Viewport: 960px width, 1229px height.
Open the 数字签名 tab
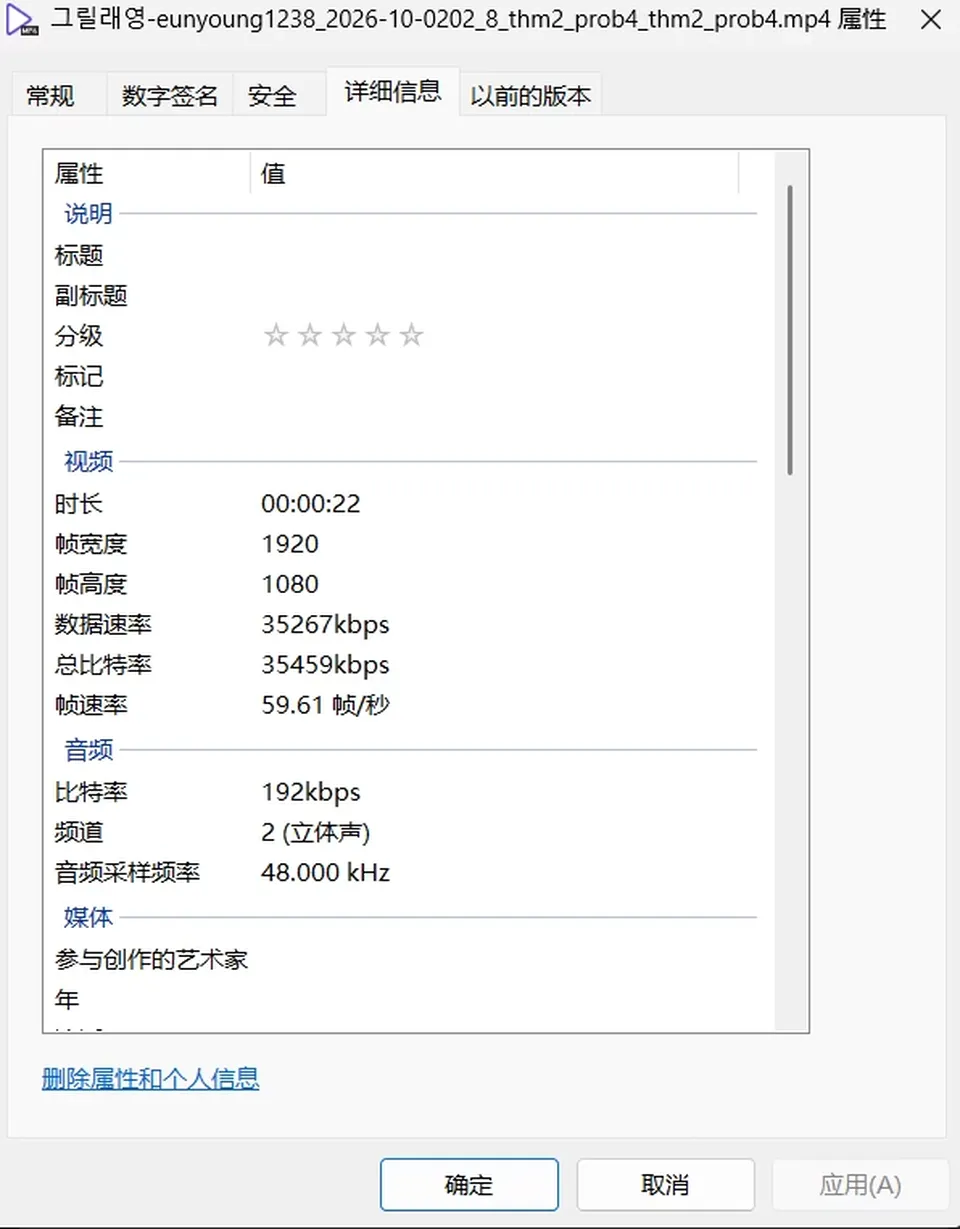[170, 96]
